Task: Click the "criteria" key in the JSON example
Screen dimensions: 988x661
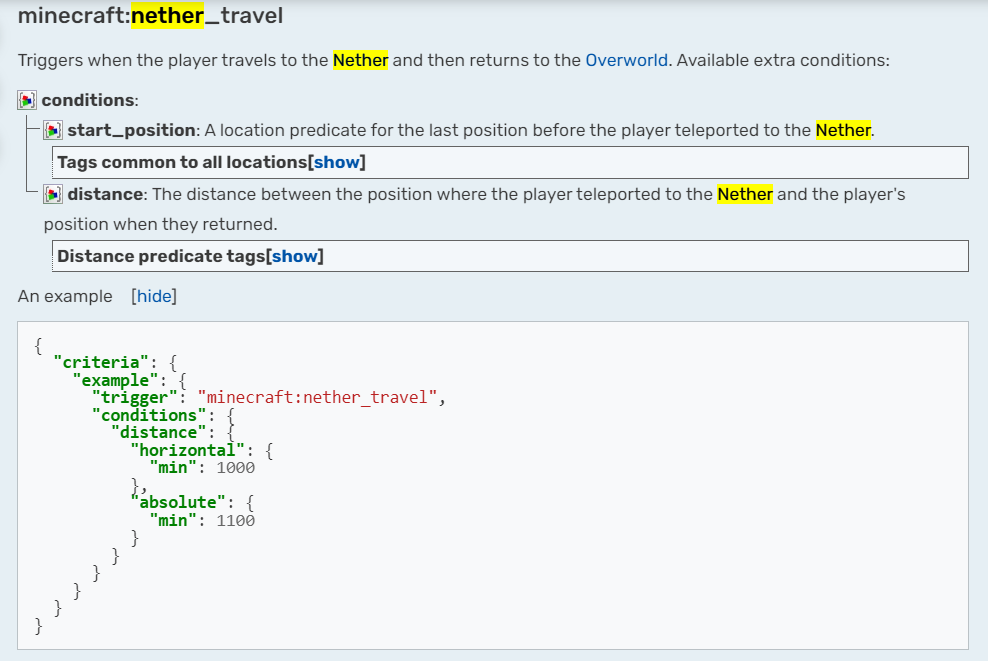Action: 101,363
